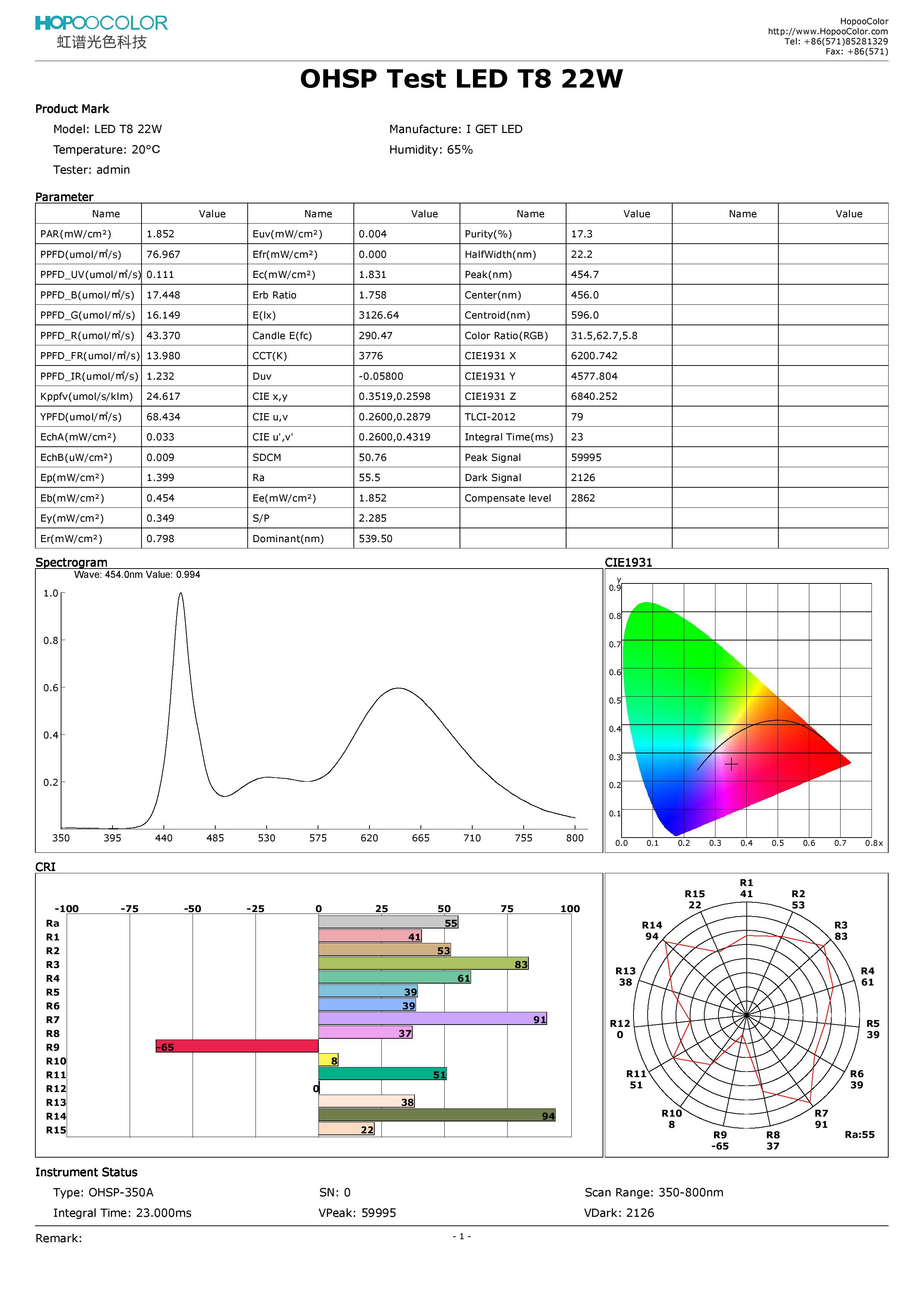Click the VDark: 2126 entry

click(x=619, y=1213)
